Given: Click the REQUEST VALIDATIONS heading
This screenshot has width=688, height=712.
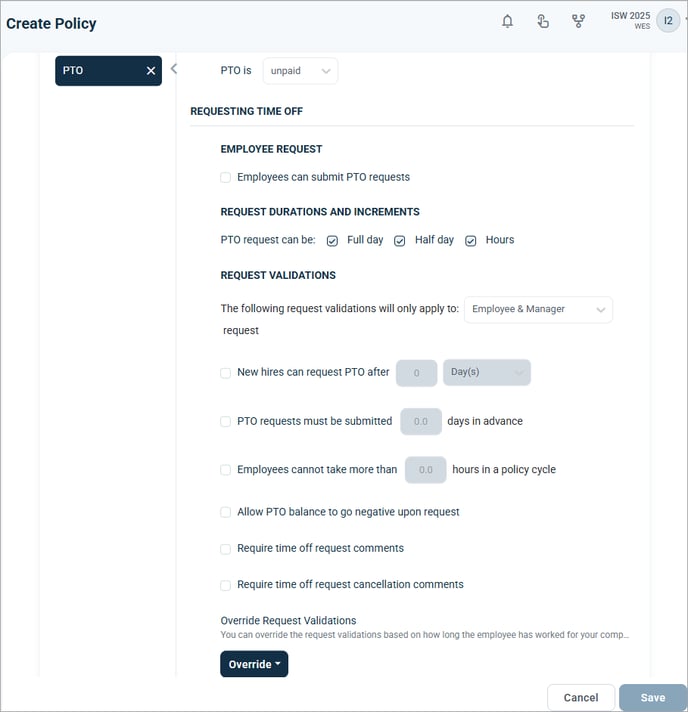Looking at the screenshot, I should click(x=278, y=275).
